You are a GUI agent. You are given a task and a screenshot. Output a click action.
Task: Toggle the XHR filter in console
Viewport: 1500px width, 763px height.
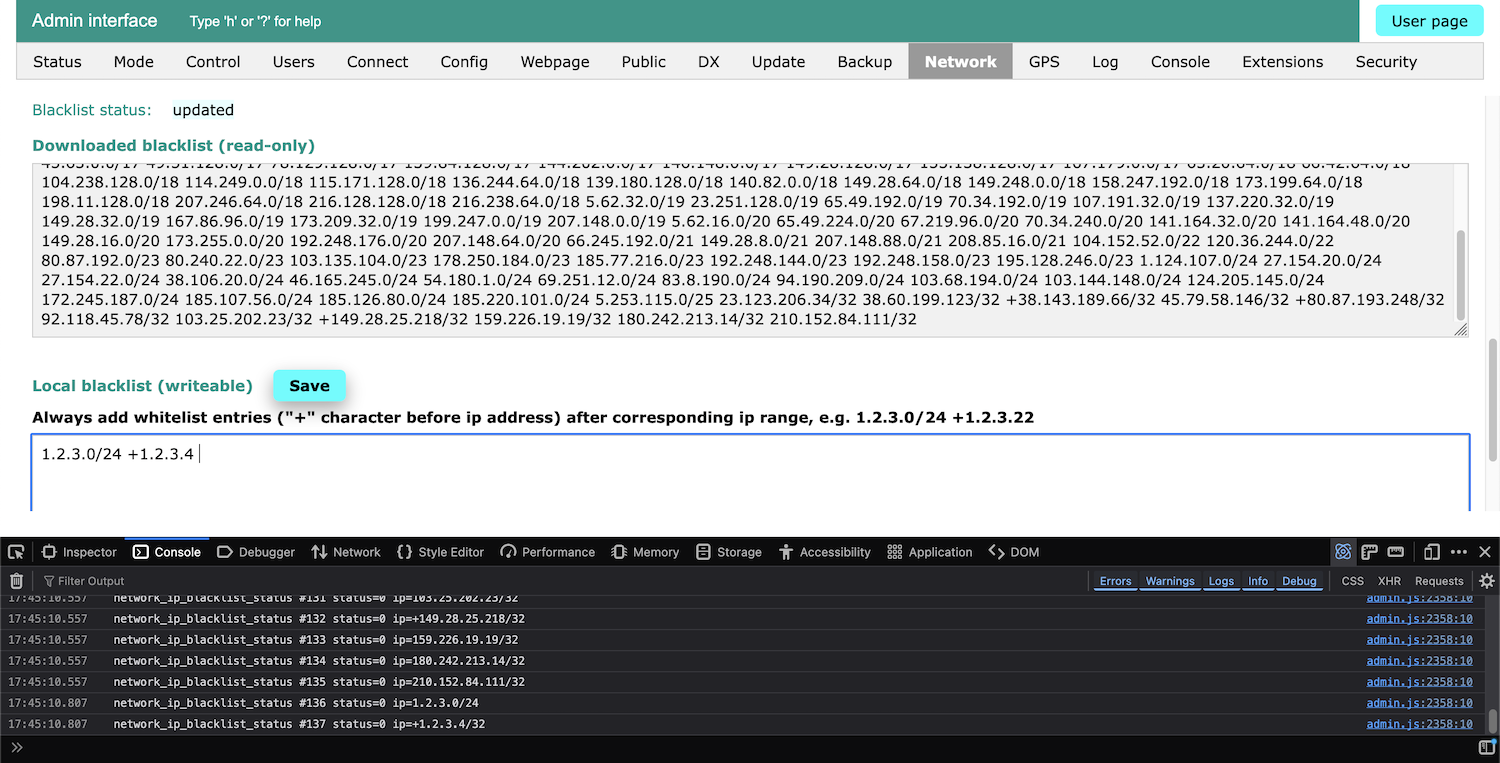click(x=1389, y=581)
